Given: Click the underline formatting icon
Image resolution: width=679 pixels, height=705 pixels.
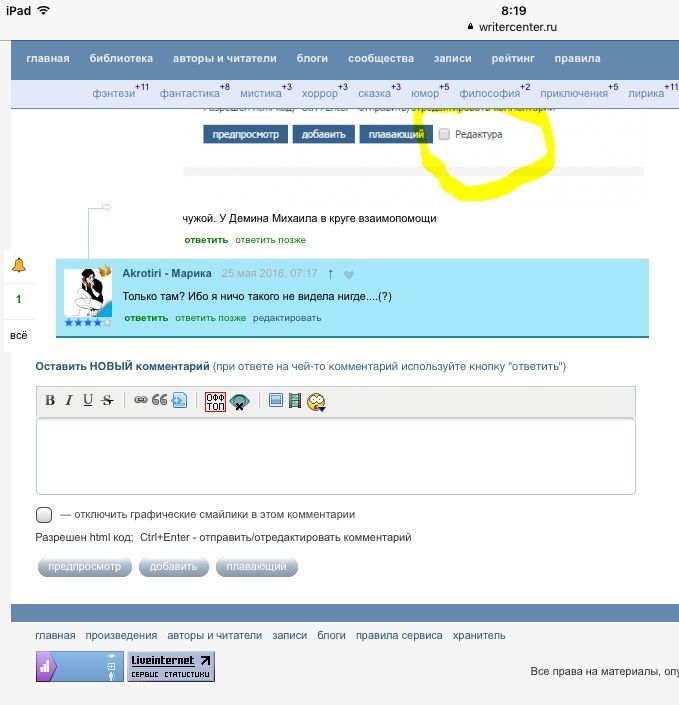Looking at the screenshot, I should 88,401.
